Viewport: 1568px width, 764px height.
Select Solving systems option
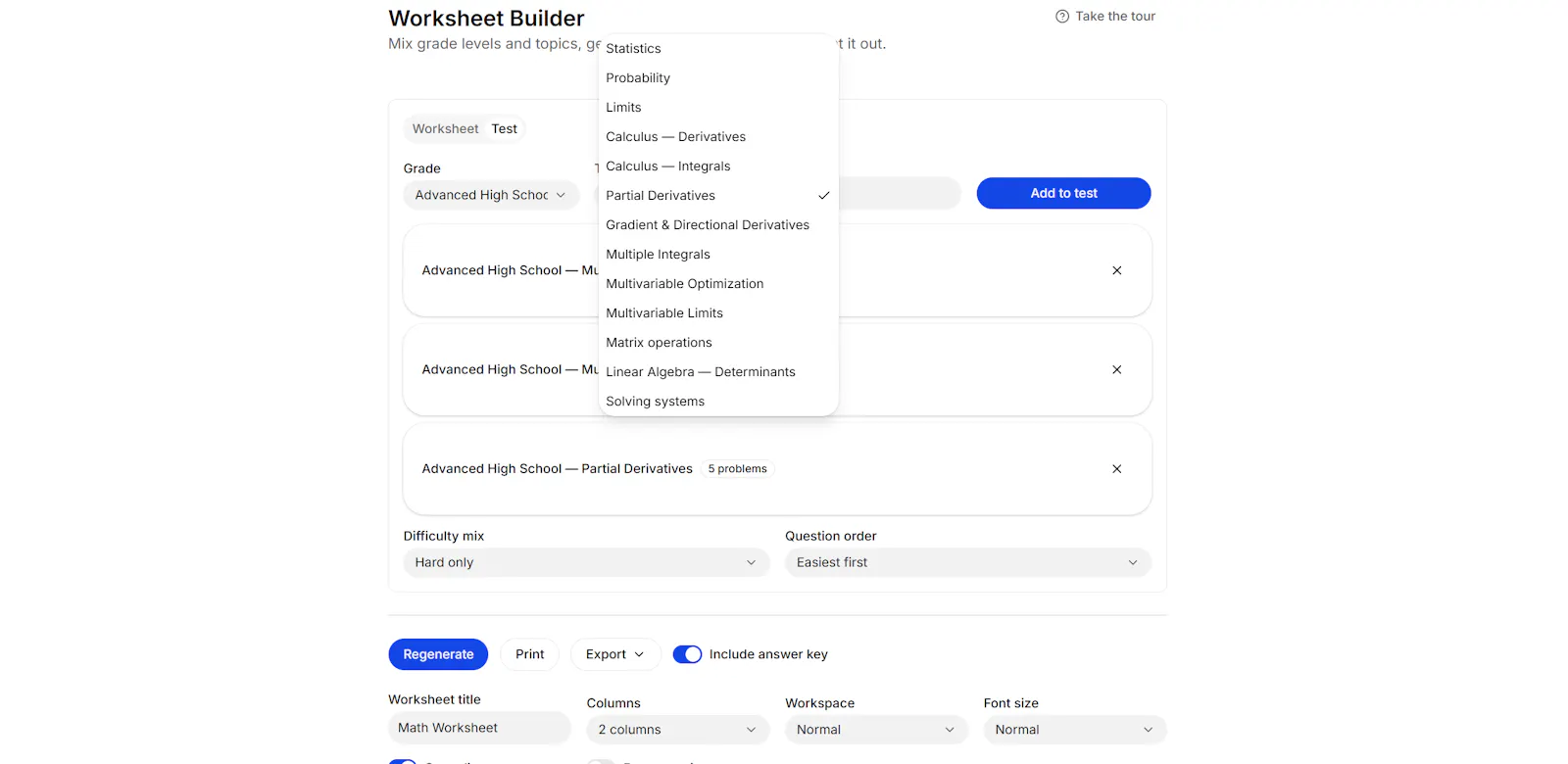pyautogui.click(x=718, y=402)
